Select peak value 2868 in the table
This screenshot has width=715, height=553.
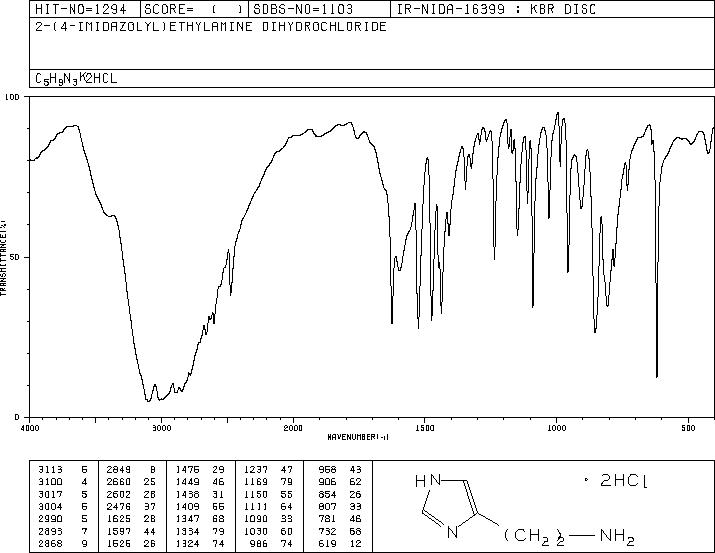point(50,543)
